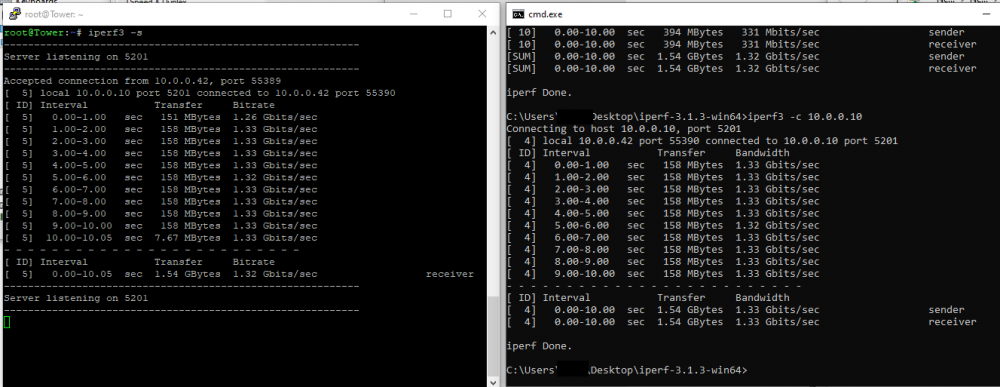Click the final command prompt line in cmd
This screenshot has height=387, width=1000.
tap(626, 370)
